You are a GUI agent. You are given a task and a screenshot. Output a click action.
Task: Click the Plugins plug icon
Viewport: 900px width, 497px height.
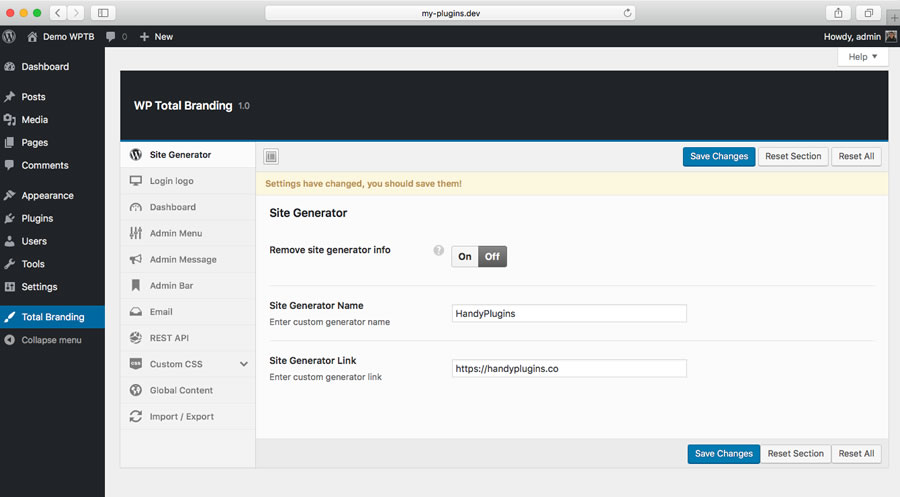click(x=9, y=218)
